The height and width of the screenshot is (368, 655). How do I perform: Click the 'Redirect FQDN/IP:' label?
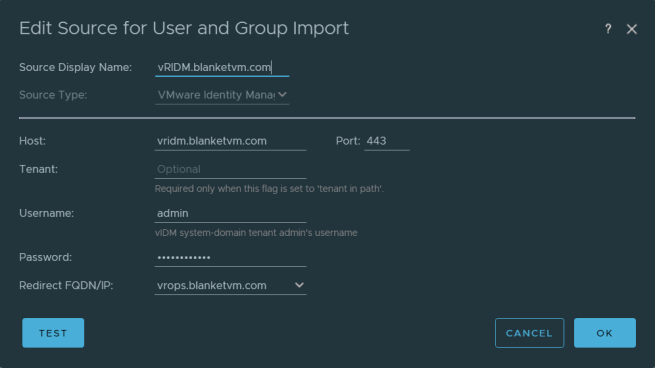[66, 286]
